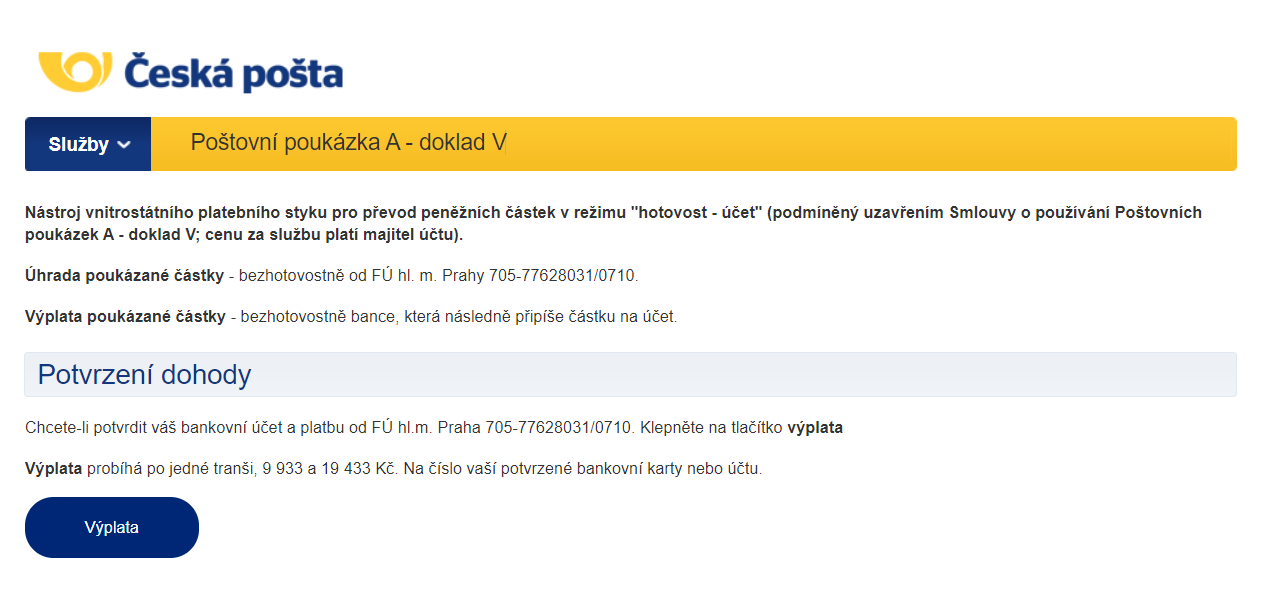Click the Česká pošta wordmark

point(234,73)
